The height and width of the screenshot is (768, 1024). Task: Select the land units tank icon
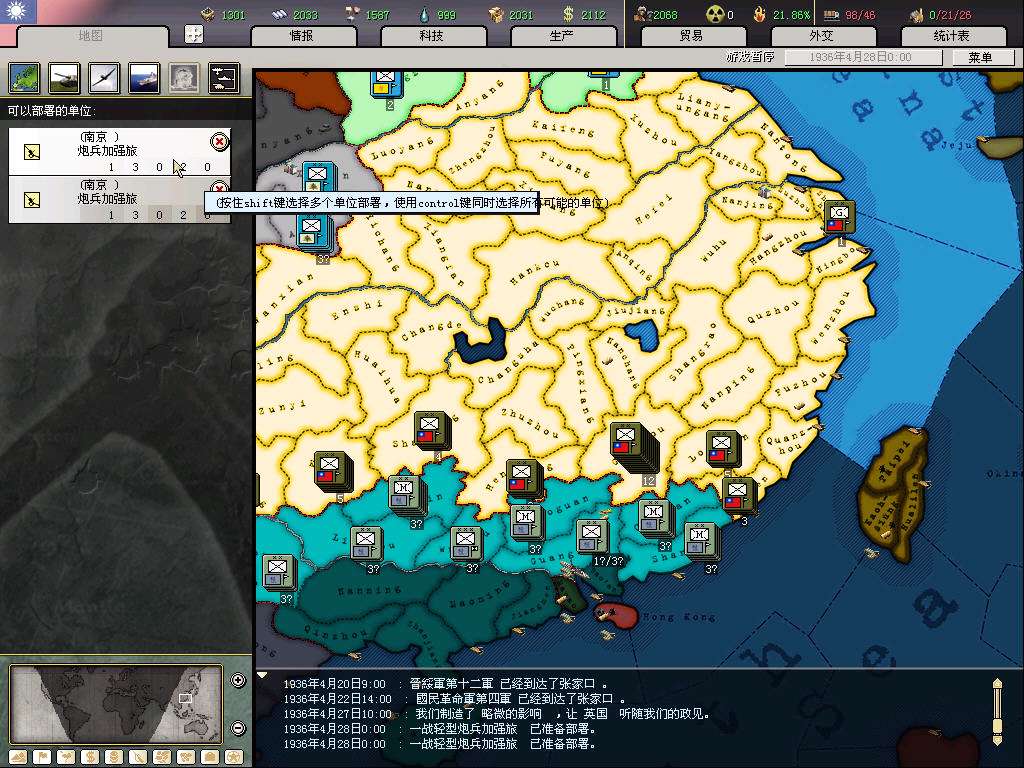pyautogui.click(x=64, y=78)
